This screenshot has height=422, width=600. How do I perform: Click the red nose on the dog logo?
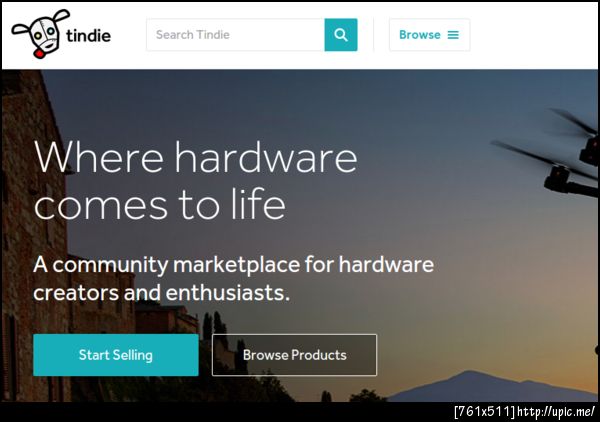click(x=39, y=53)
